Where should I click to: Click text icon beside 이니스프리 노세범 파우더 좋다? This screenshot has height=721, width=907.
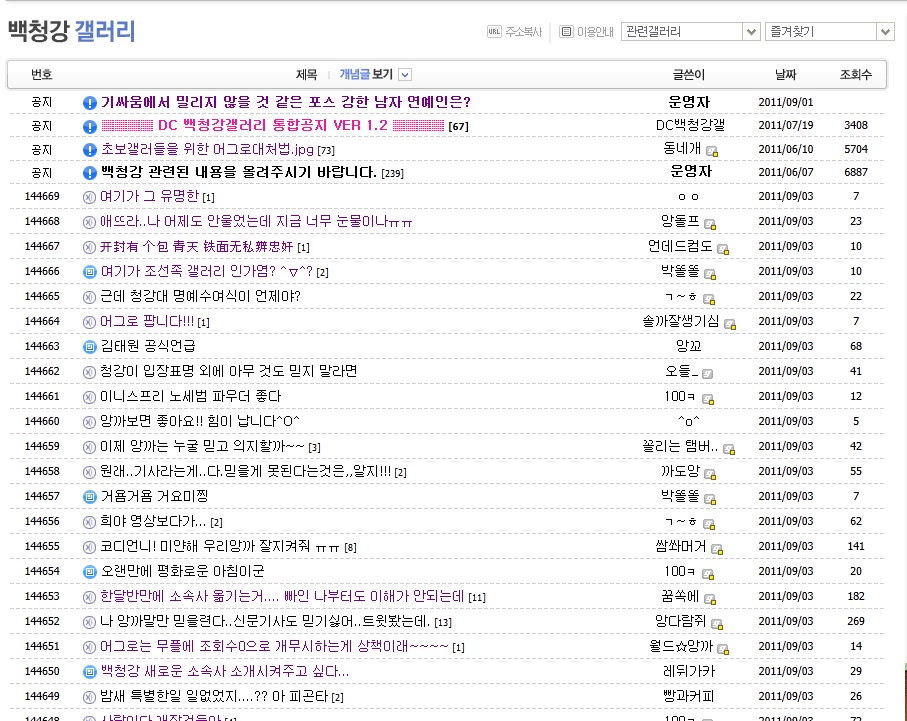89,398
